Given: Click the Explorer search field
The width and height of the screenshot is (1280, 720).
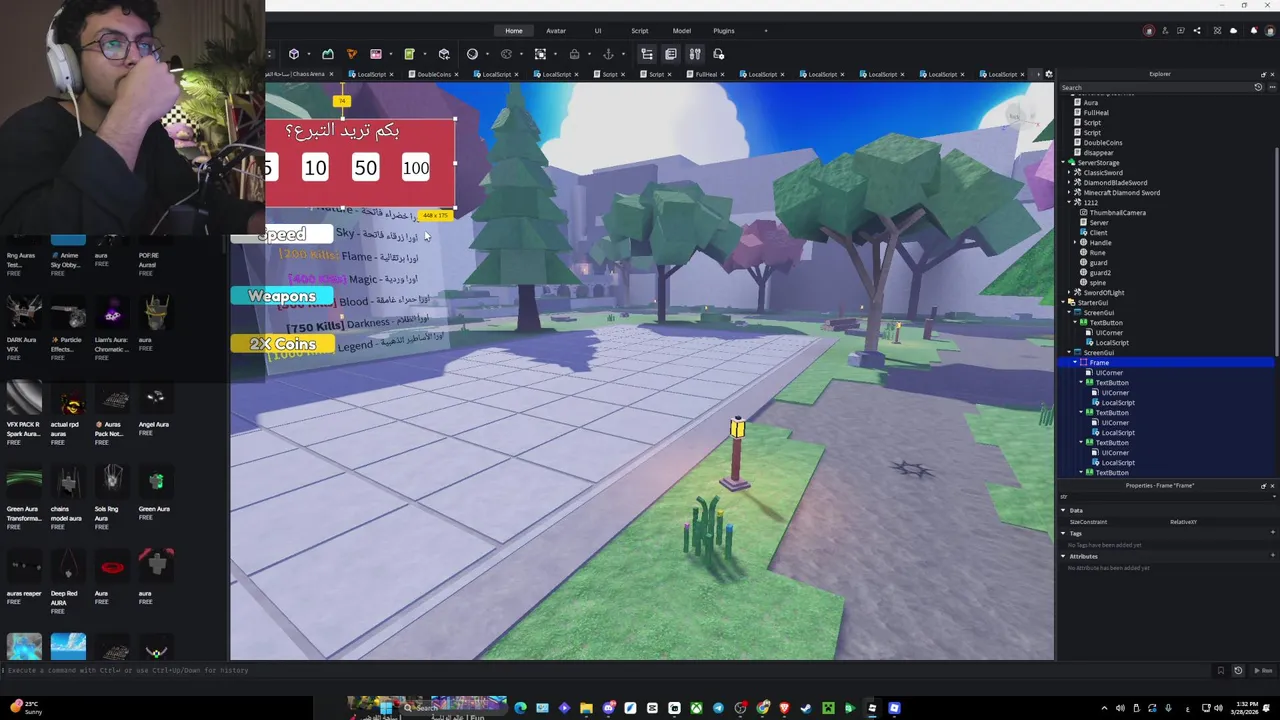Looking at the screenshot, I should 1155,87.
